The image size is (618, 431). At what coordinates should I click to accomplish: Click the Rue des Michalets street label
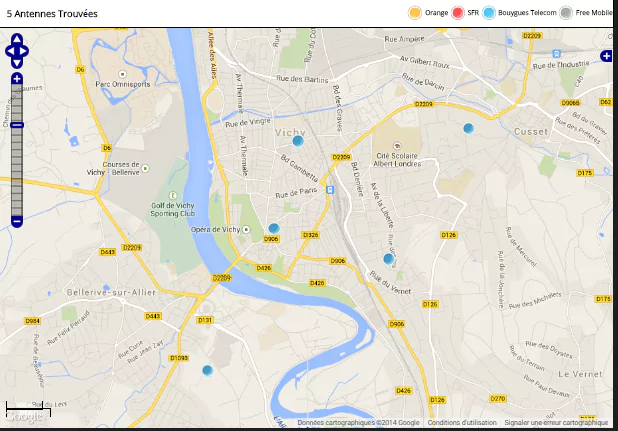coord(535,300)
